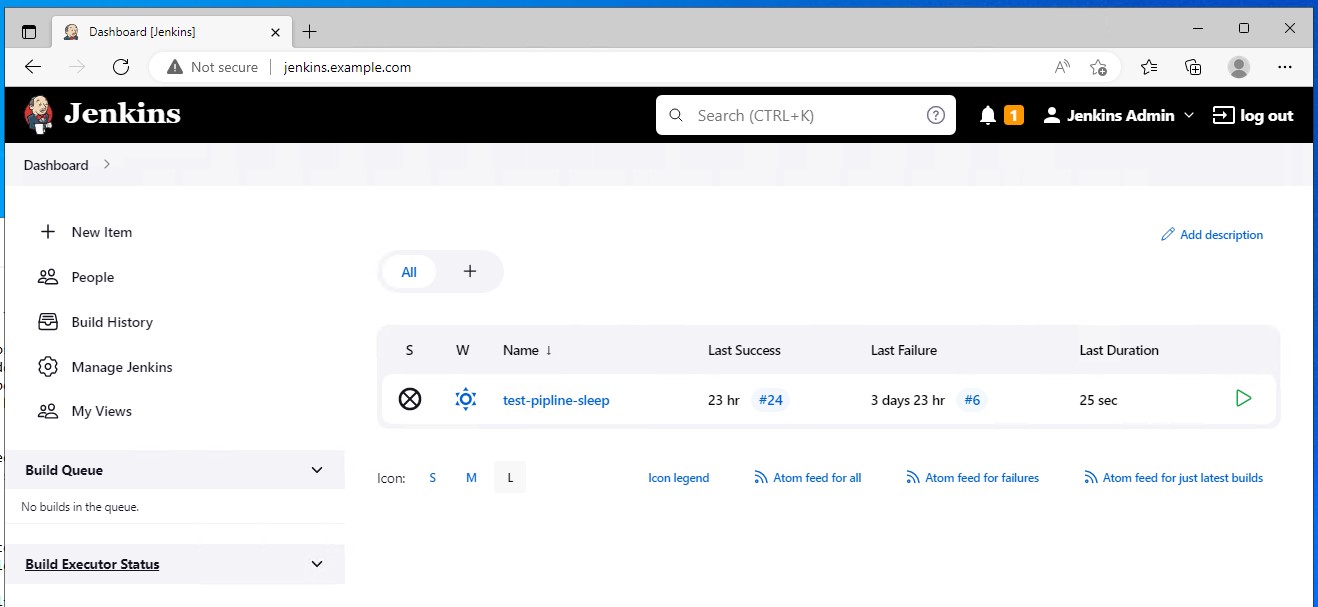Collapse the Build Queue panel
The height and width of the screenshot is (607, 1318).
click(317, 470)
